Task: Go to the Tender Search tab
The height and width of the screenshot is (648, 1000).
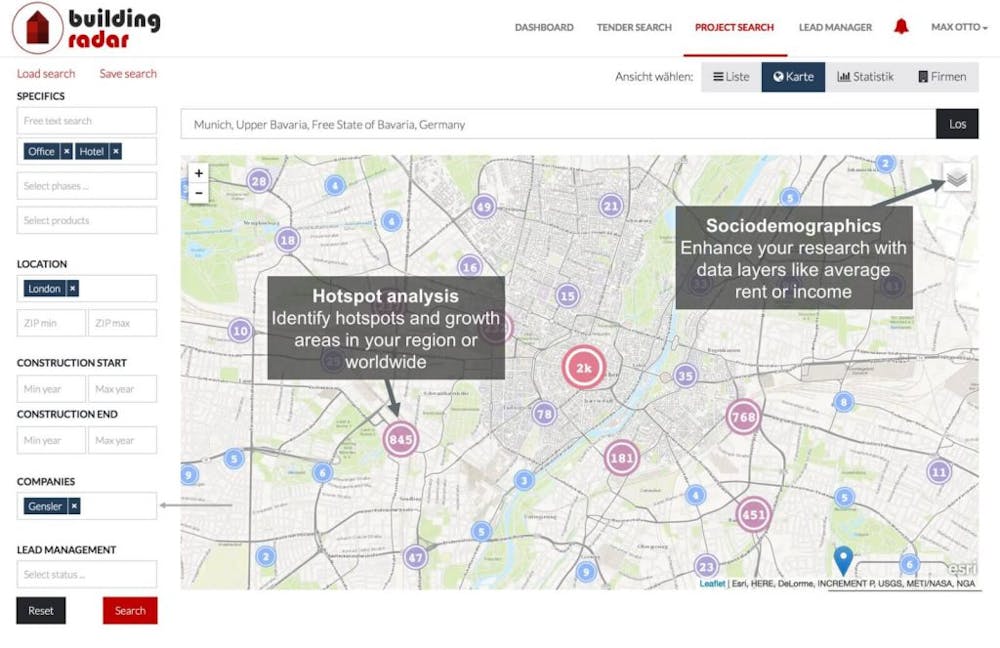Action: coord(634,27)
